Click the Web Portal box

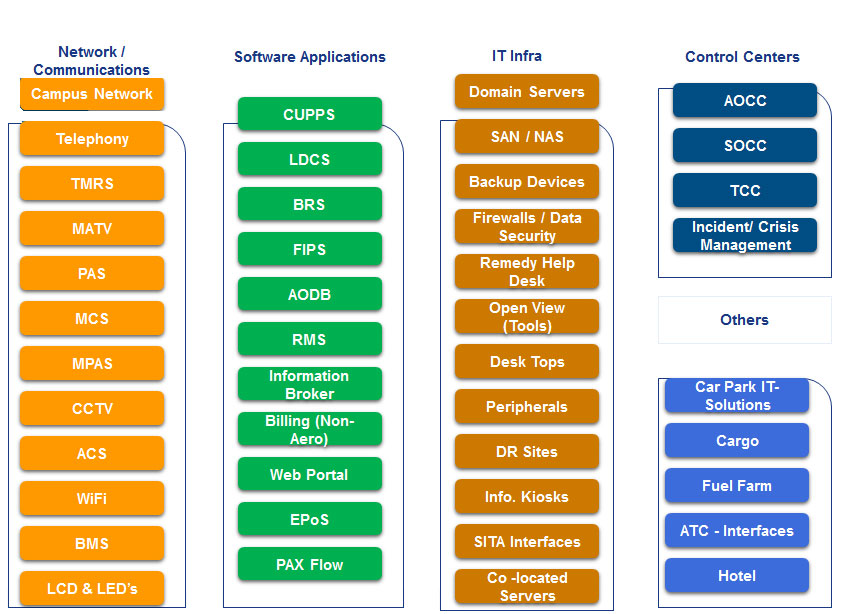pyautogui.click(x=310, y=474)
